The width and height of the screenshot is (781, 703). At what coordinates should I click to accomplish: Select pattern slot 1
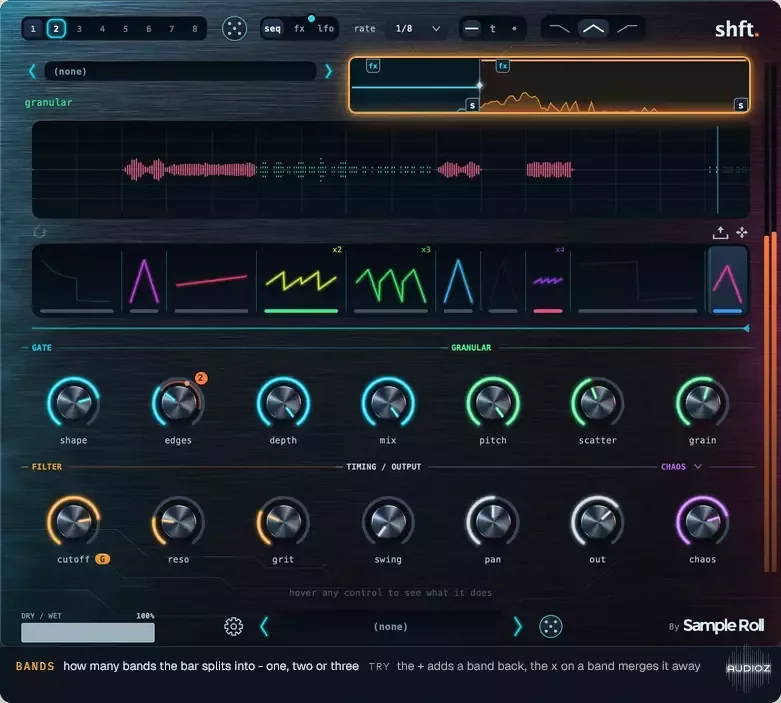33,29
